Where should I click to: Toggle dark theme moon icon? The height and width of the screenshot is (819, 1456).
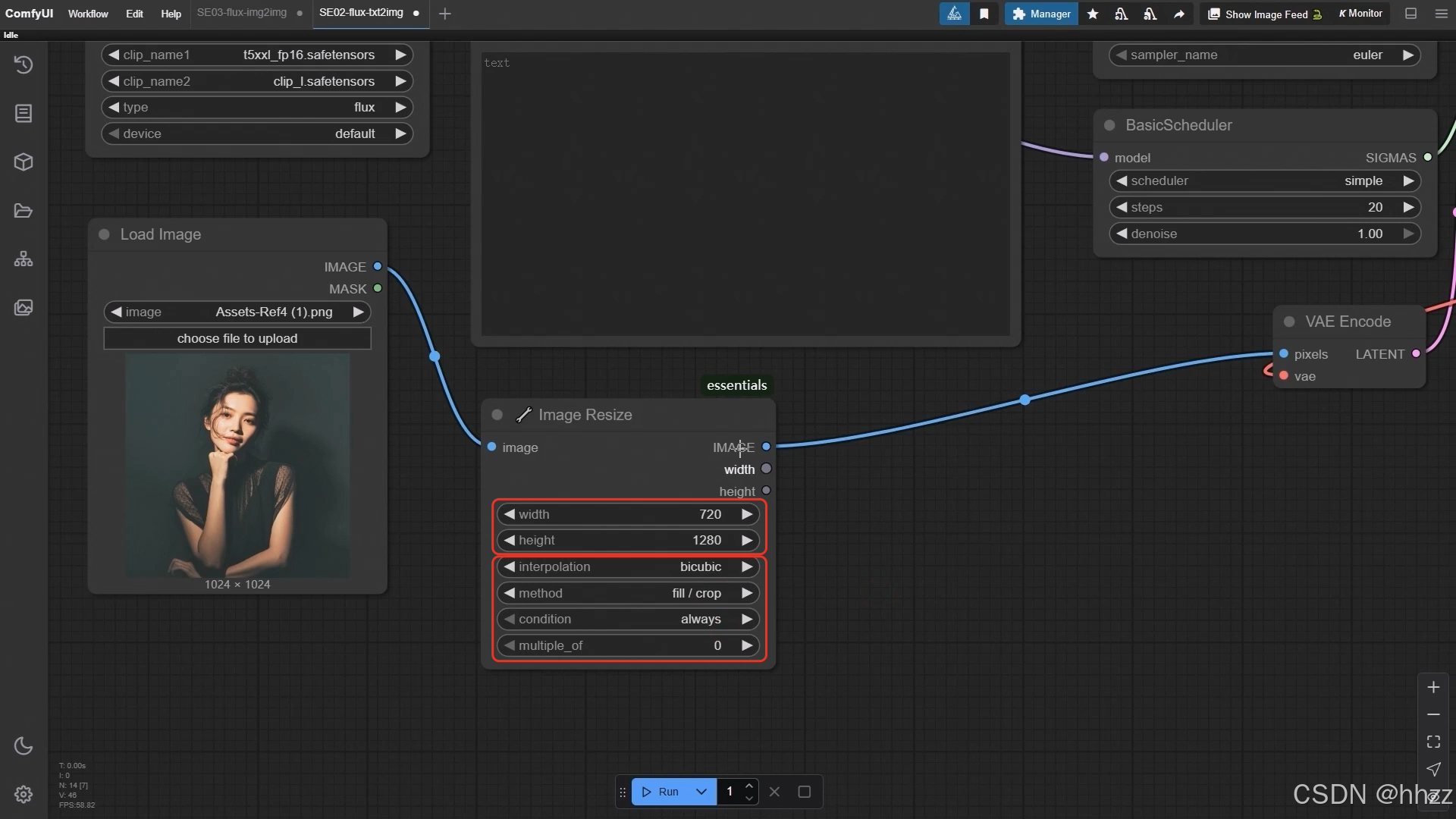point(24,745)
